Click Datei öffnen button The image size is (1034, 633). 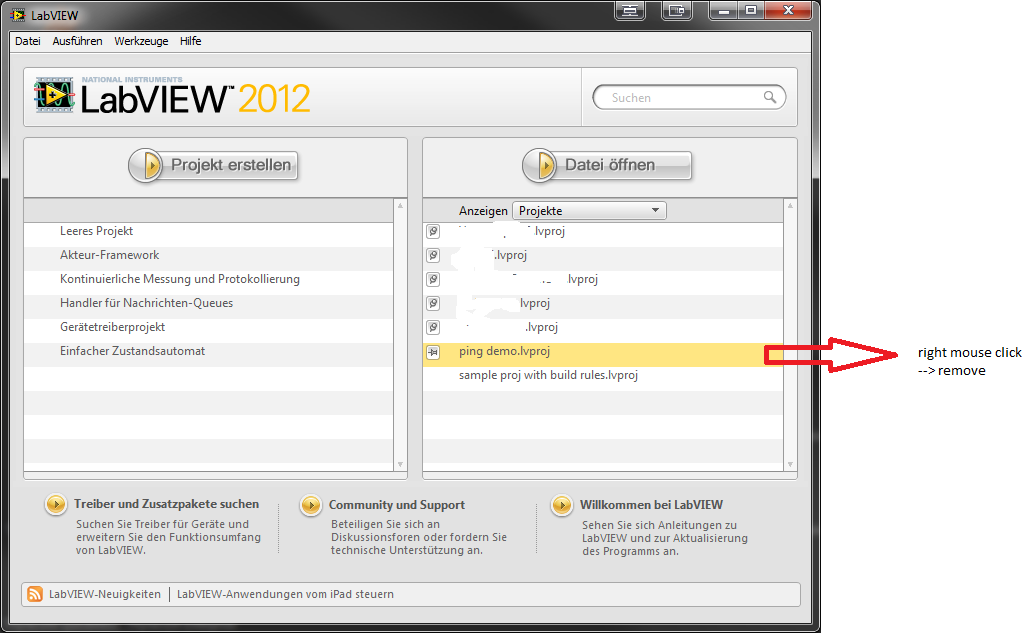pyautogui.click(x=607, y=165)
